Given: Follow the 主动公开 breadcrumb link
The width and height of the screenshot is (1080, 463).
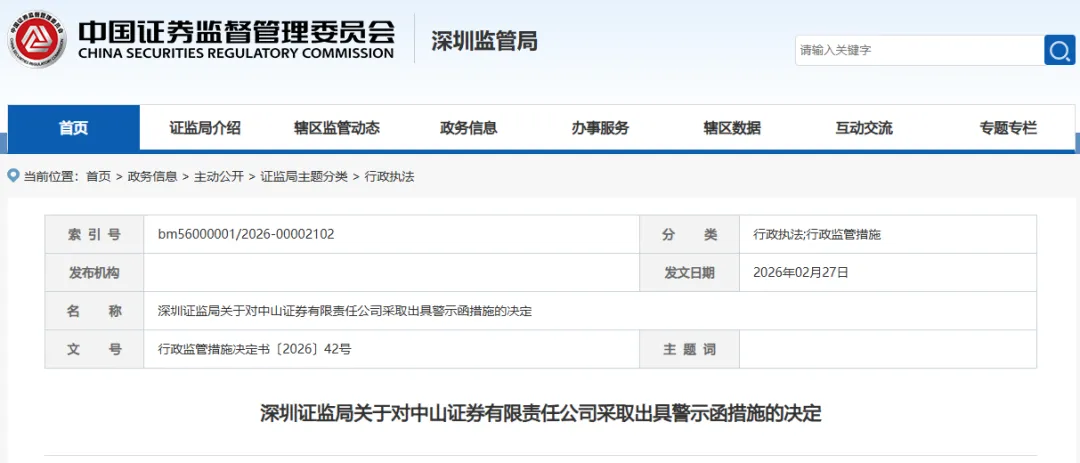Looking at the screenshot, I should click(218, 177).
